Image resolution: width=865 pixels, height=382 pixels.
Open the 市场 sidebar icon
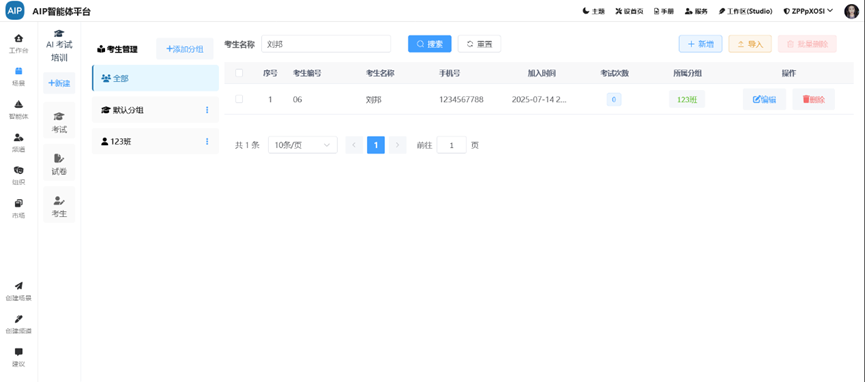19,203
